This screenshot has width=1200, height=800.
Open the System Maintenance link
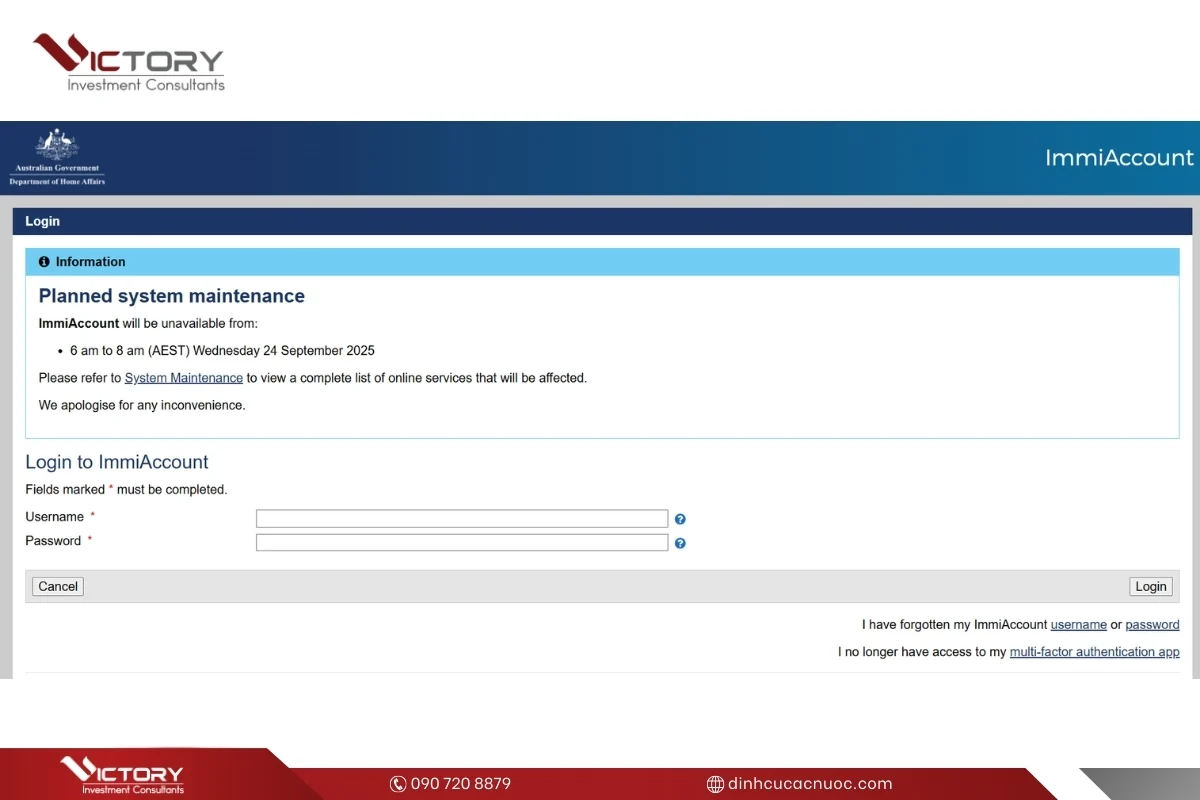pyautogui.click(x=184, y=378)
